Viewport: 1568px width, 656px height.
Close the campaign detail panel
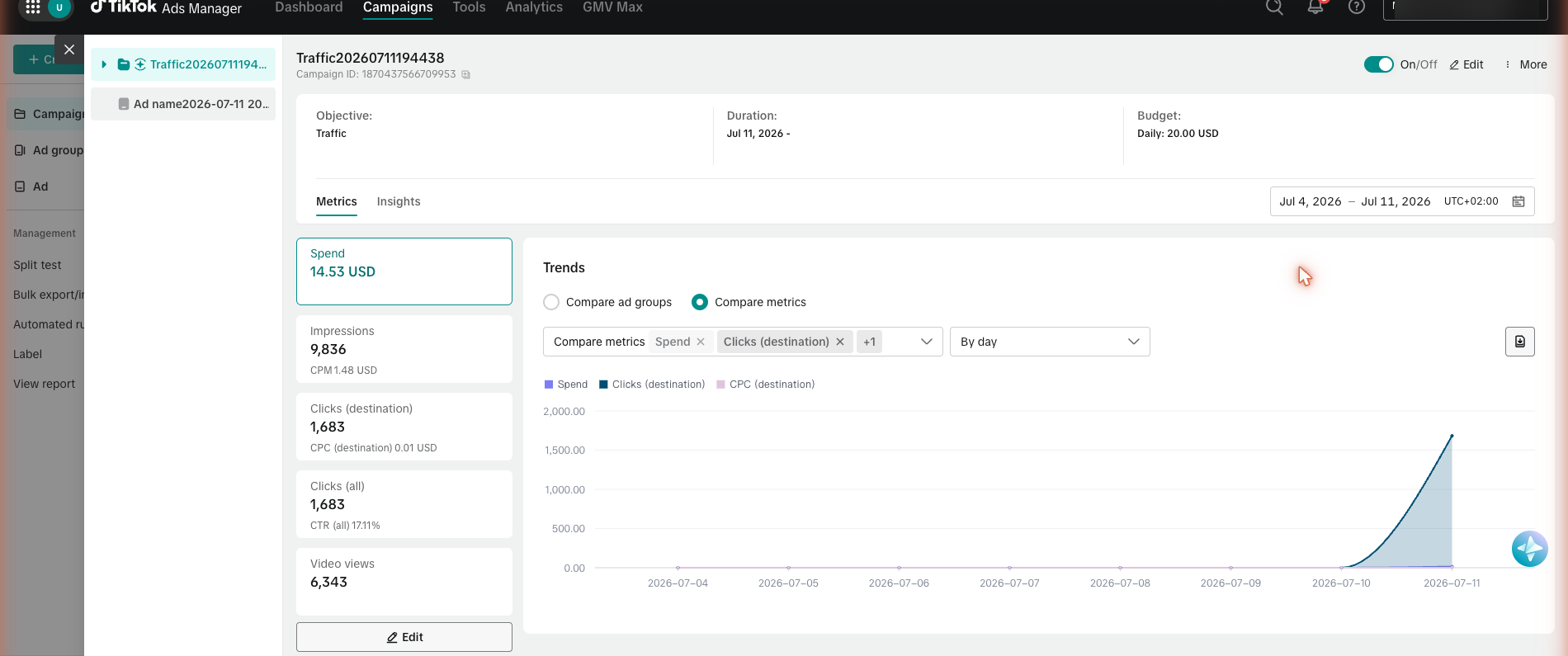pyautogui.click(x=69, y=50)
